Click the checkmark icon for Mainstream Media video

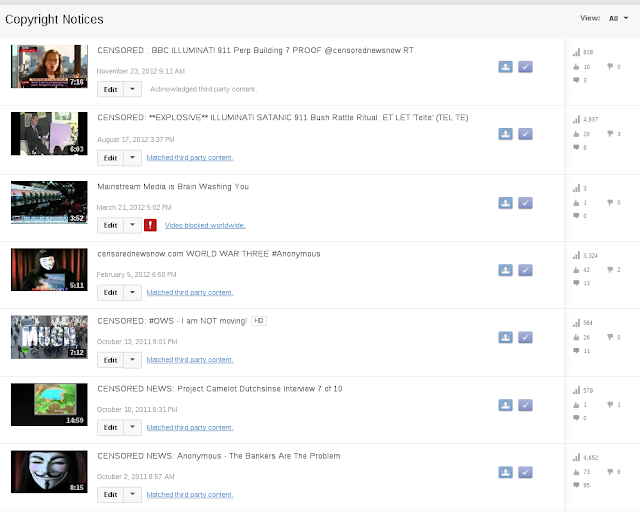(525, 203)
